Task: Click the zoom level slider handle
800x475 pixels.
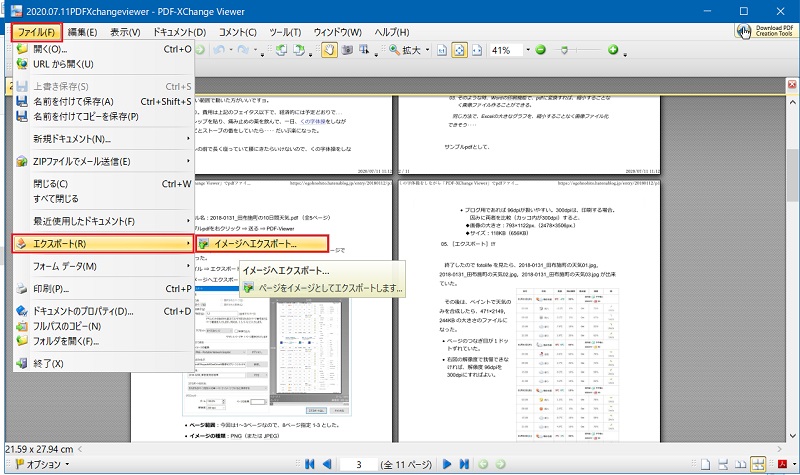Action: pyautogui.click(x=564, y=50)
